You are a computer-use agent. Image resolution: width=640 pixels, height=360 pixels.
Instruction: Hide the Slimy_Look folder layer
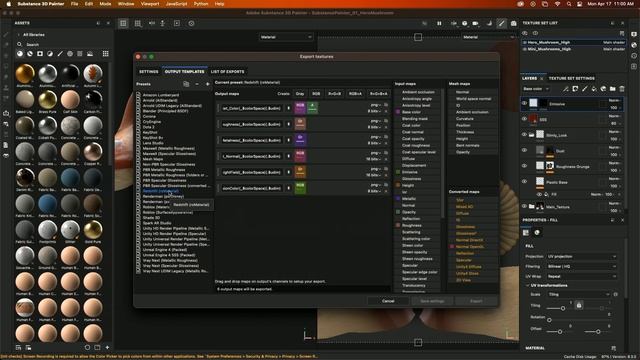click(524, 135)
